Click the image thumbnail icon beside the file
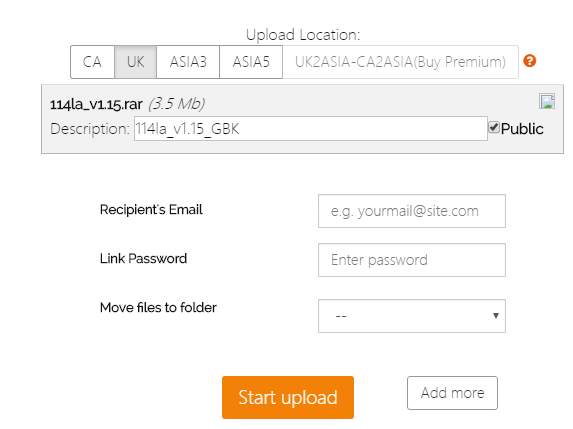 [x=547, y=101]
